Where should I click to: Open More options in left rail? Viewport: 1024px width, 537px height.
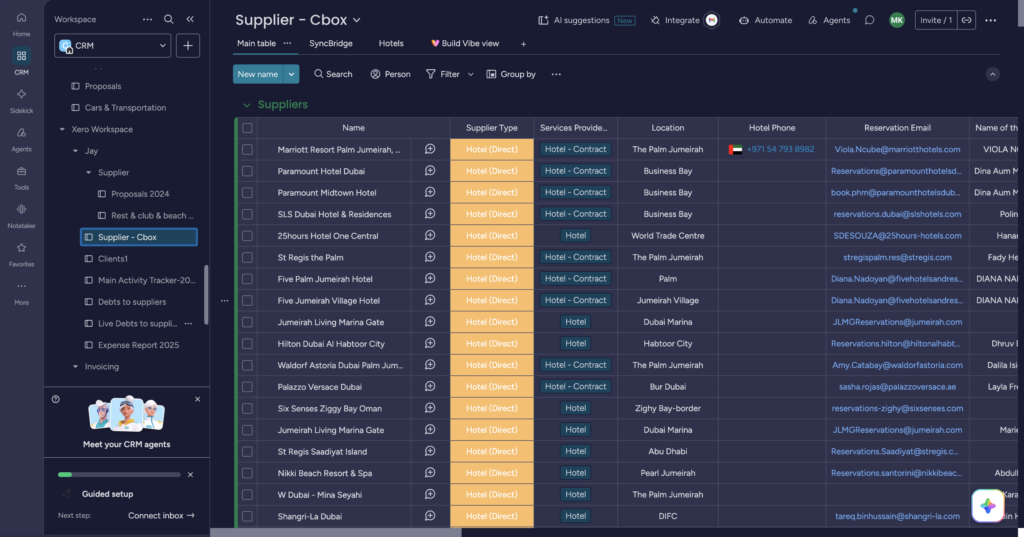21,293
